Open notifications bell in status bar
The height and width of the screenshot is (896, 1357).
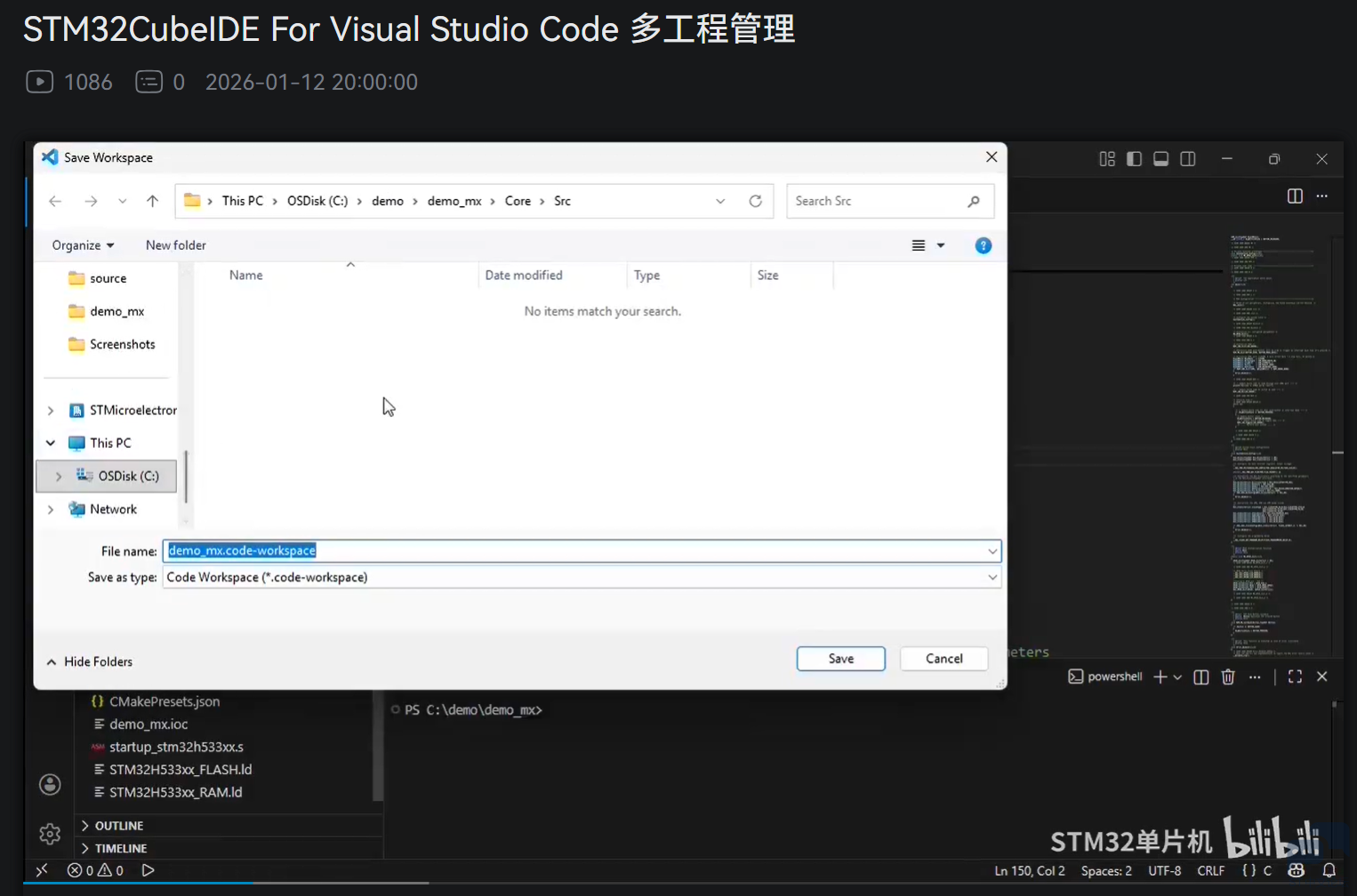(x=1329, y=870)
